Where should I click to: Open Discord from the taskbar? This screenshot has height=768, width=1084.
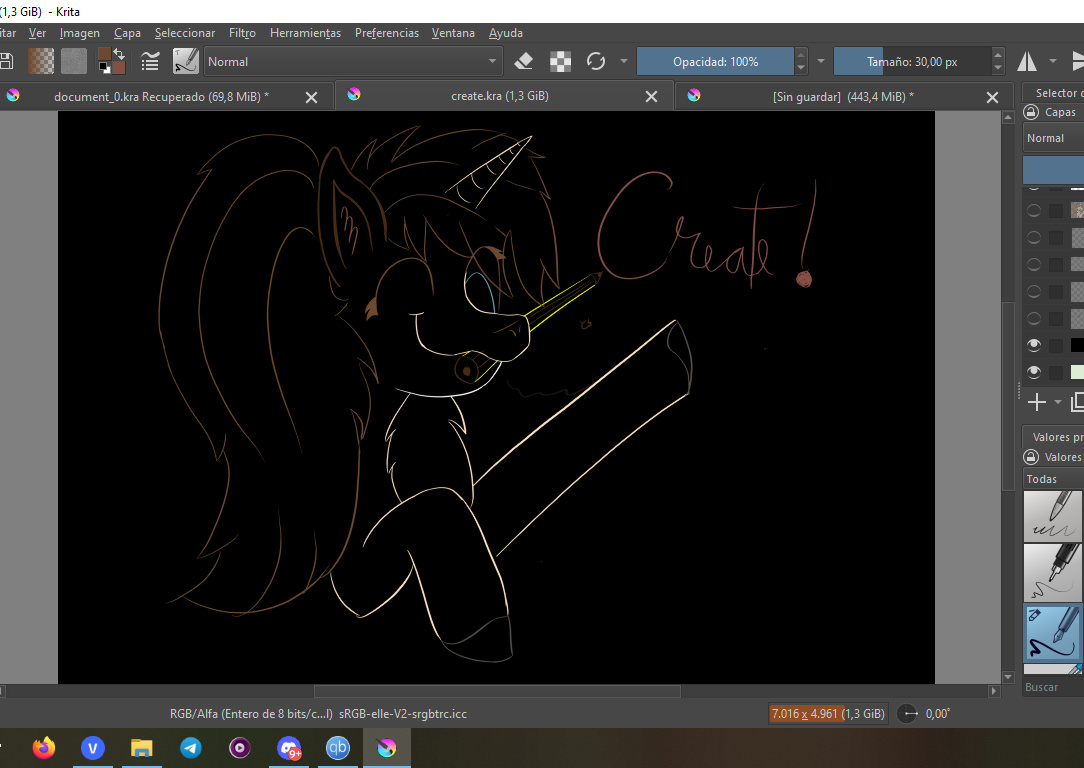pyautogui.click(x=289, y=747)
